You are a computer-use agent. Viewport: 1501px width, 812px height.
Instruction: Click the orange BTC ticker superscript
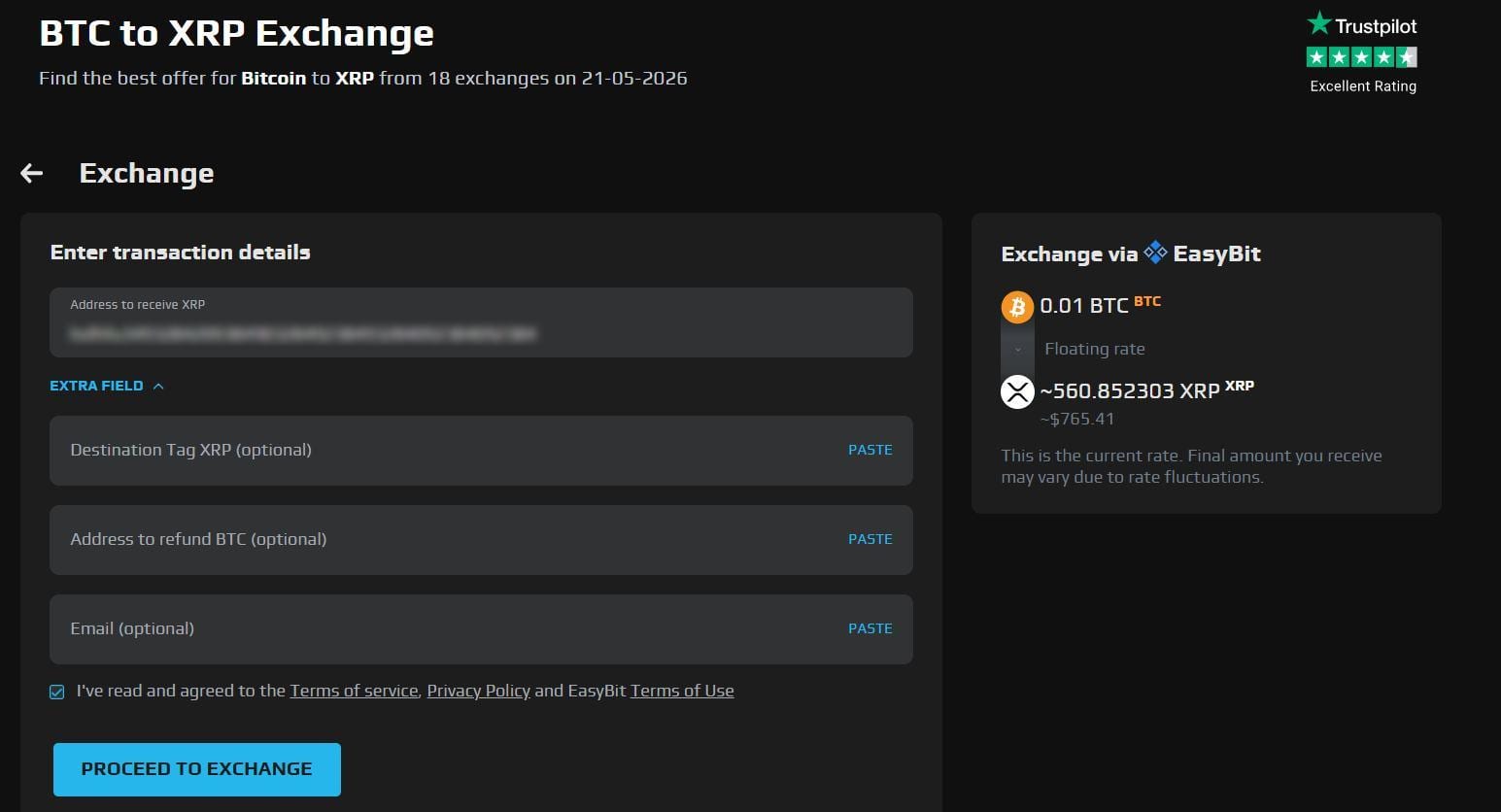tap(1147, 301)
